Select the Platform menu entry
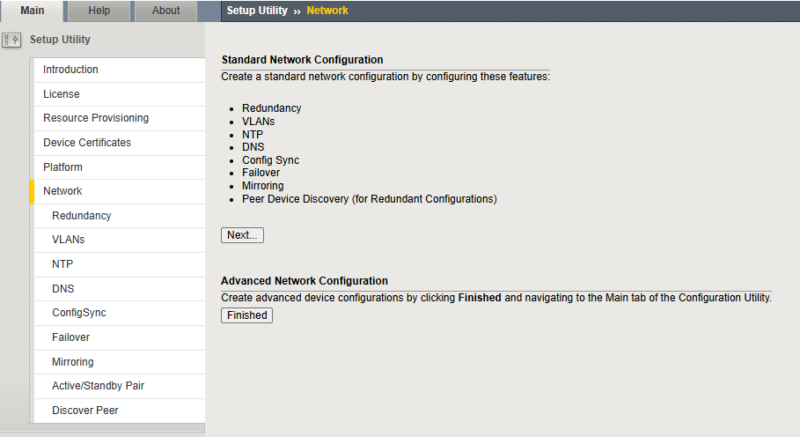The height and width of the screenshot is (437, 800). click(x=119, y=167)
